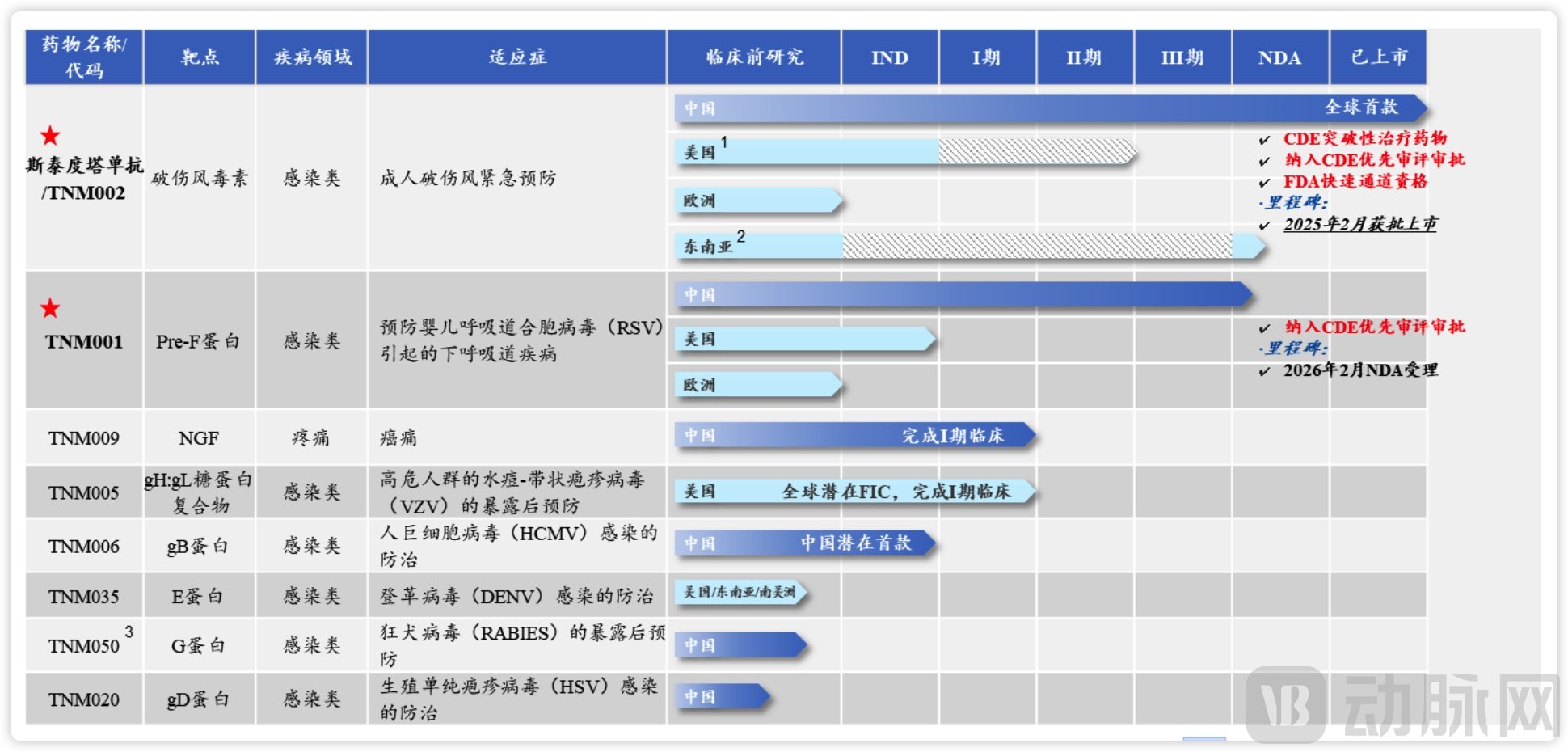Click the FDA快速通道资格 note
1568x752 pixels.
(x=1355, y=181)
